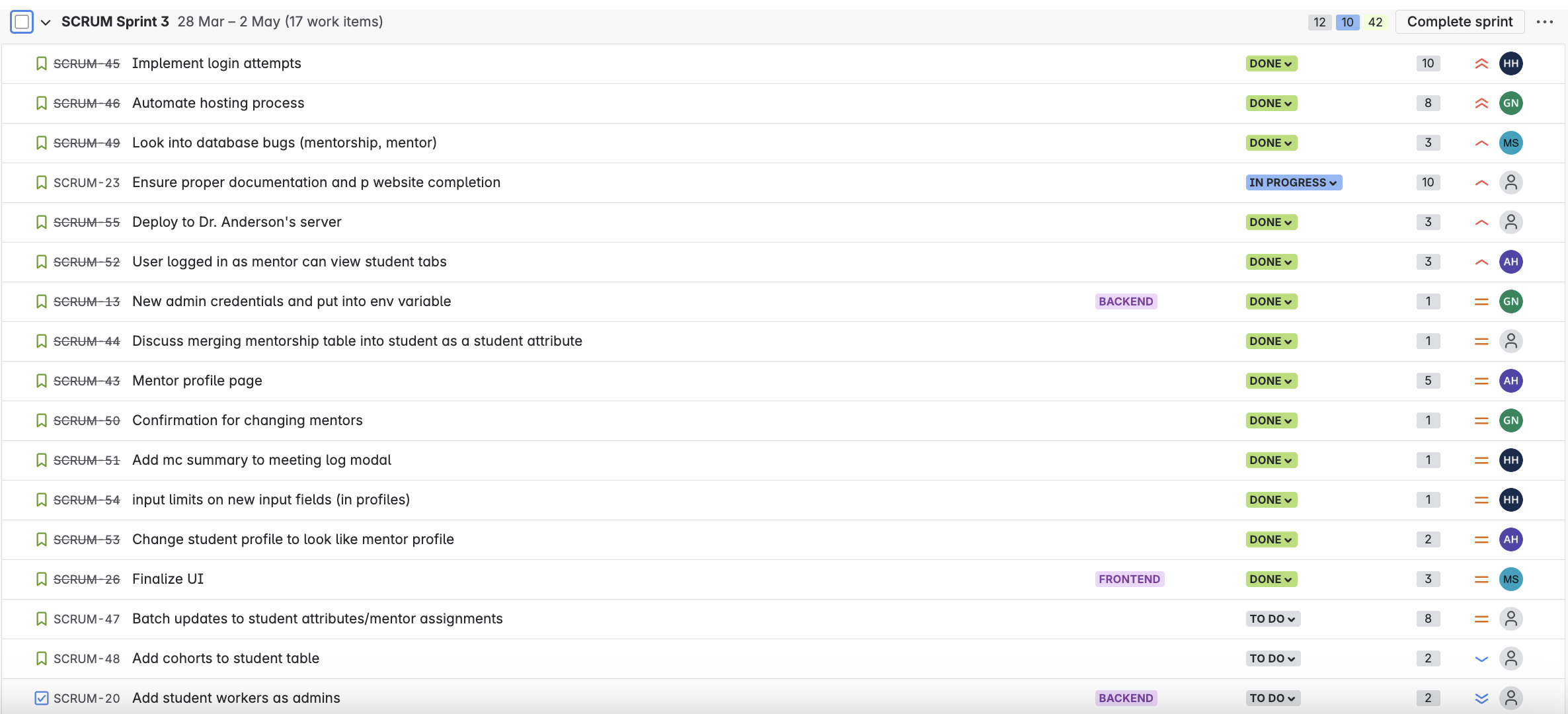Click story bookmark icon next to SCRUM-47
The width and height of the screenshot is (1568, 714).
coord(41,619)
